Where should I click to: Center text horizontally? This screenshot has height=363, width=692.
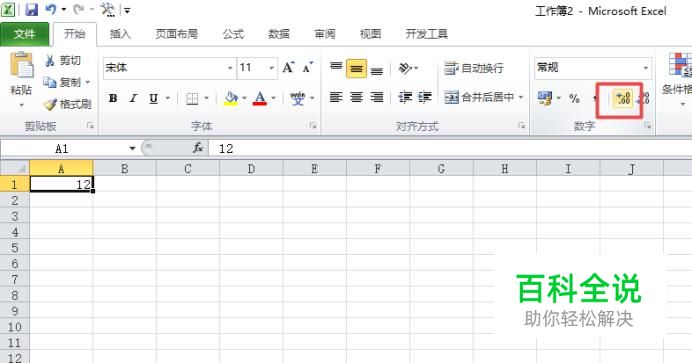(x=357, y=97)
